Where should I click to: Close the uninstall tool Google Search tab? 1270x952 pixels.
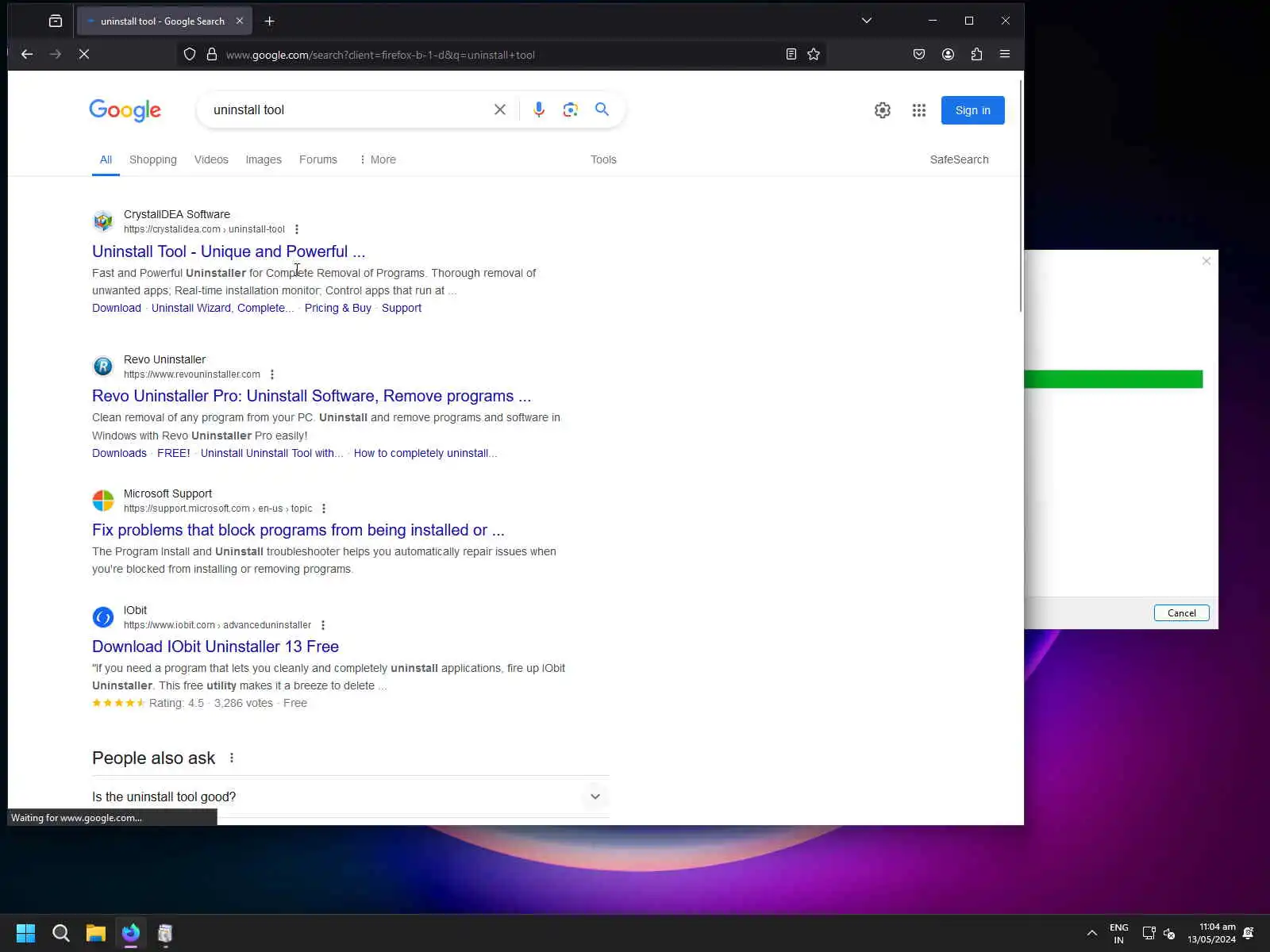click(240, 21)
